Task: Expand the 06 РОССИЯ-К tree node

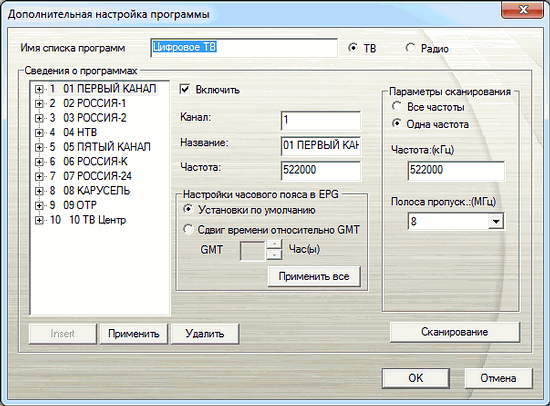Action: point(39,162)
